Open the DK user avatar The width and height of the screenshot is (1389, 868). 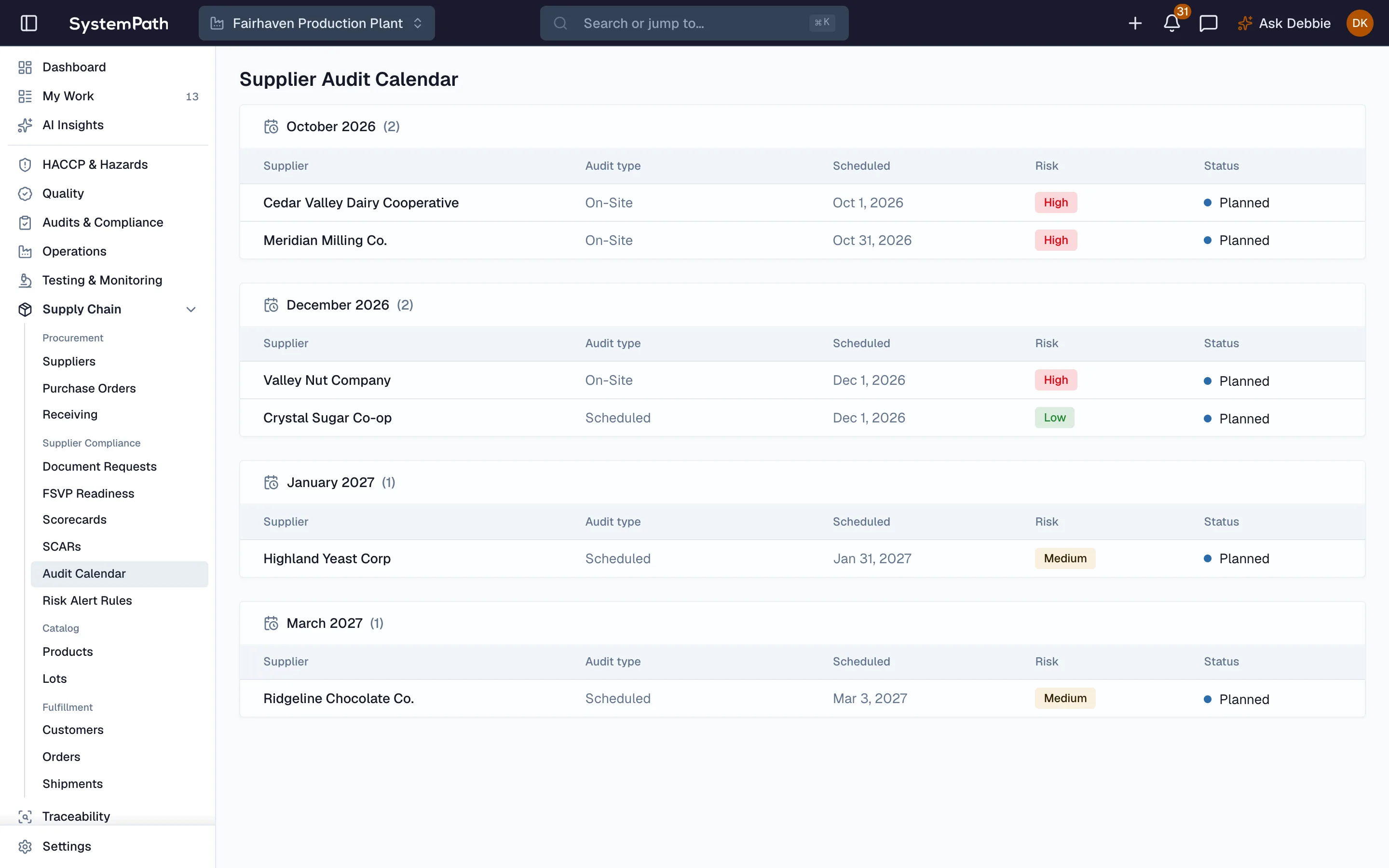click(1360, 23)
